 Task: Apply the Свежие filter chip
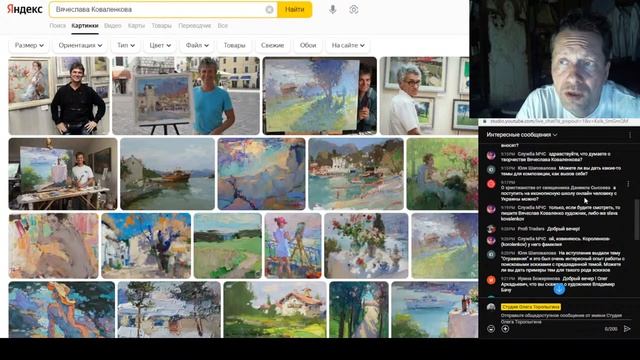(272, 45)
